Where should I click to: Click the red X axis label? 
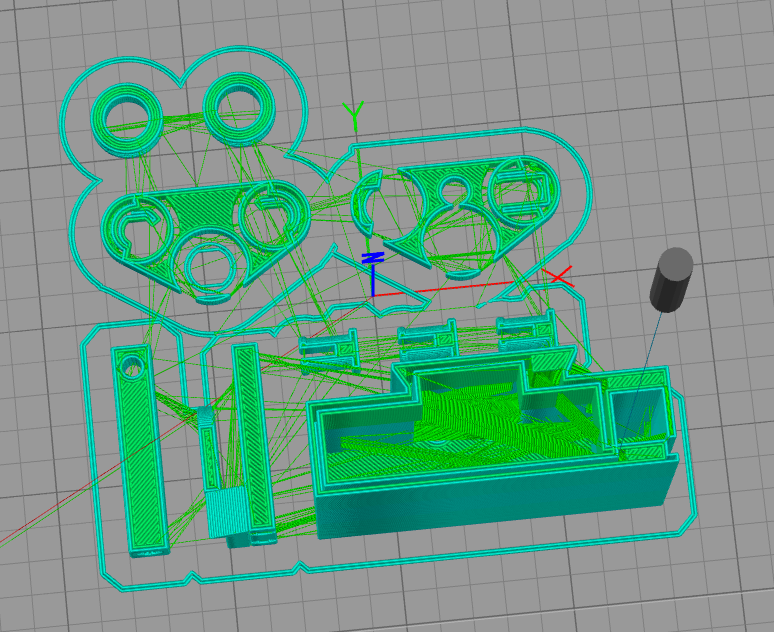coord(558,276)
